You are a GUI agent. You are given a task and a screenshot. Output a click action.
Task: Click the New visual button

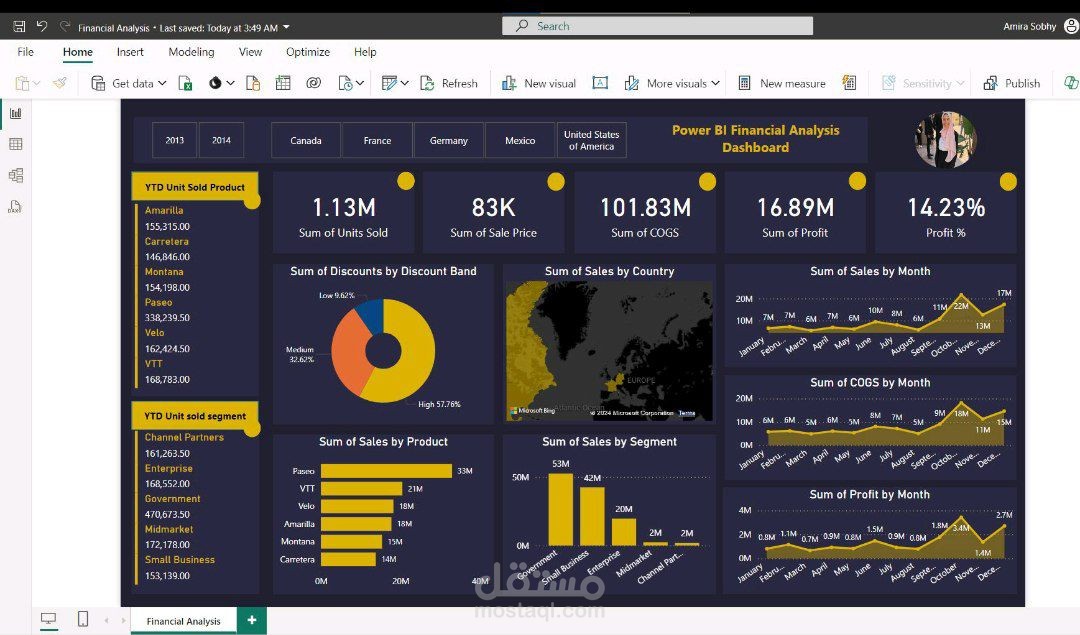(539, 83)
